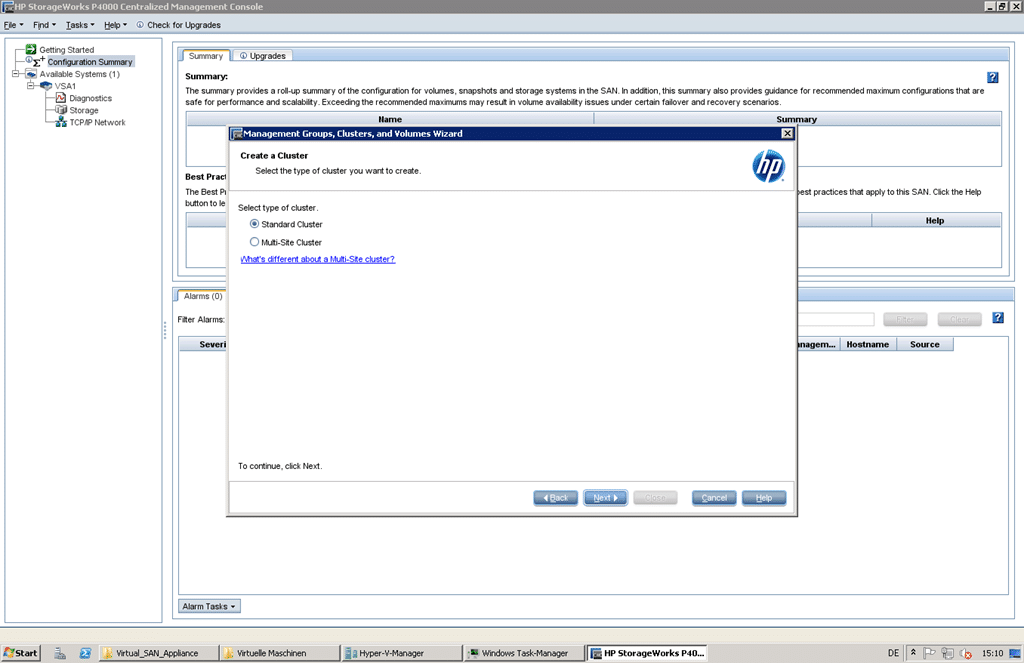Select the Multi-Site Cluster radio button
1024x663 pixels.
pyautogui.click(x=254, y=242)
